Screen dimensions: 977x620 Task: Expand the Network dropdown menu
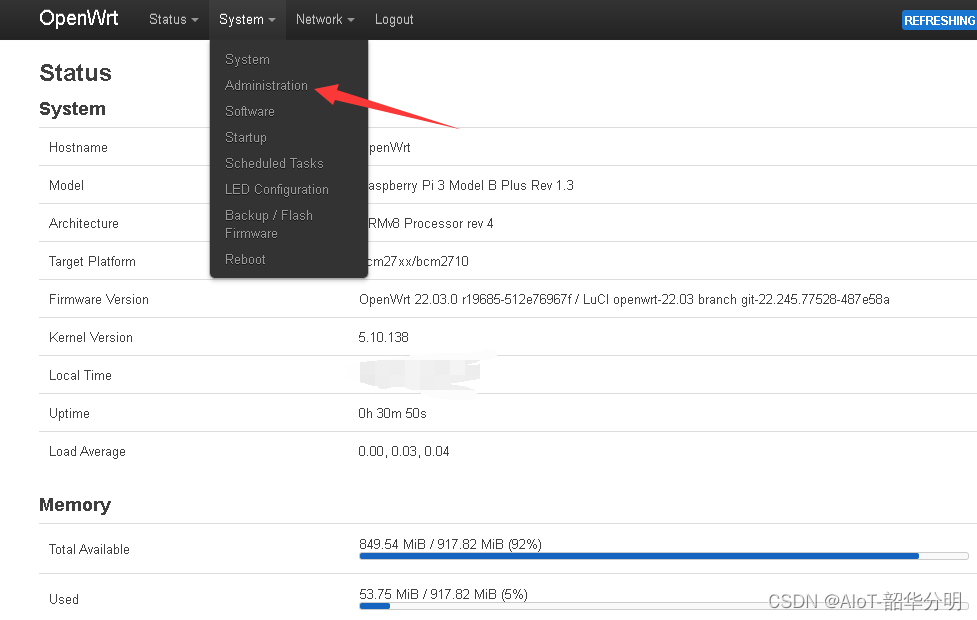tap(325, 19)
